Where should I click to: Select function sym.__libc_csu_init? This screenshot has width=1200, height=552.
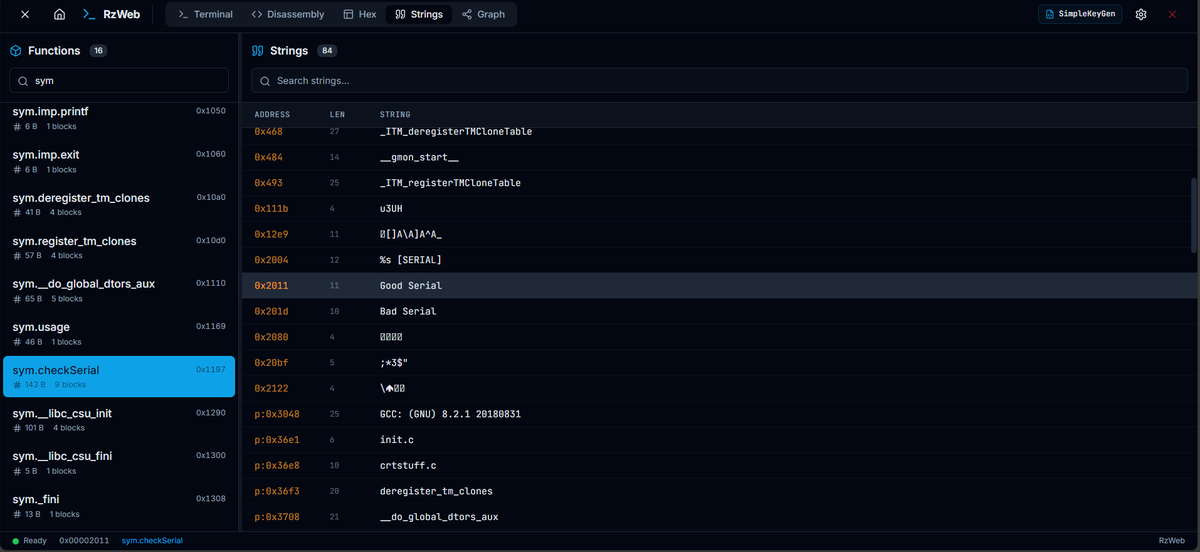(x=119, y=419)
